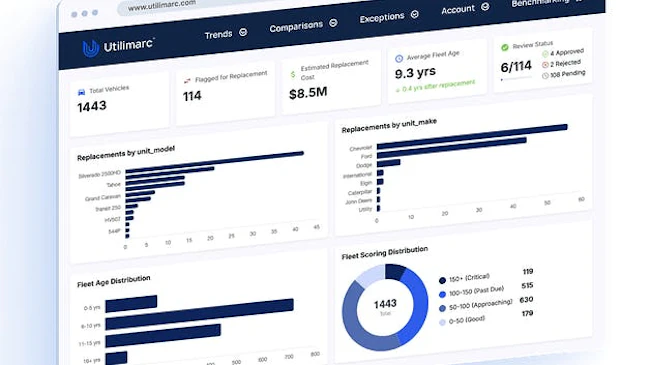Click the Fleet Scoring Distribution heading
This screenshot has width=650, height=365.
384,253
